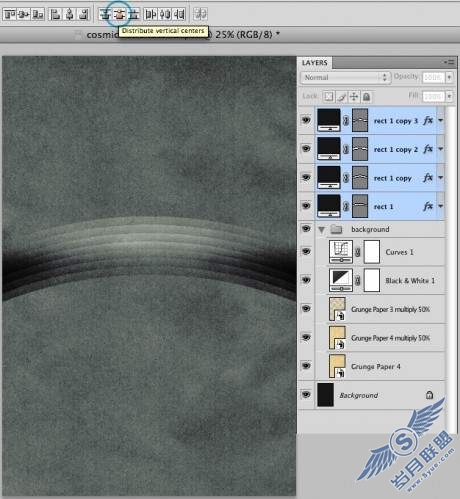
Task: Expand effects arrow on rect 1 copy 2
Action: tap(441, 149)
